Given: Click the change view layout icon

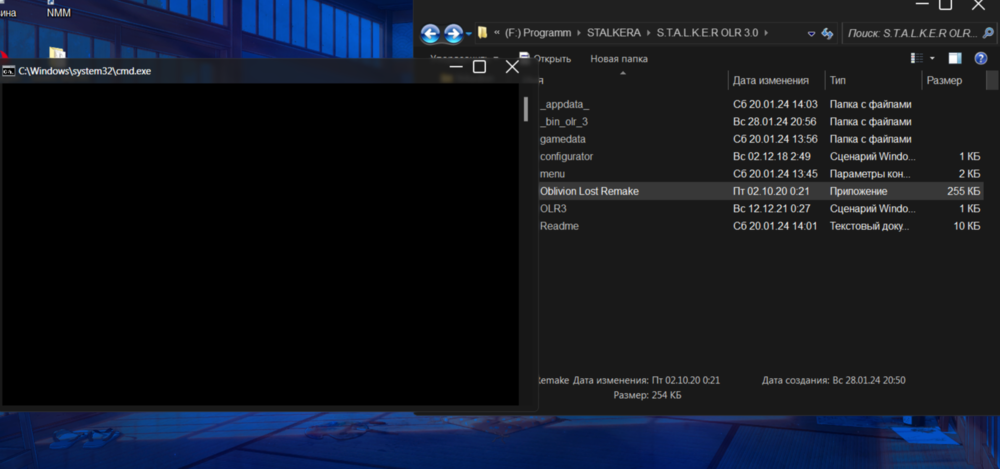Looking at the screenshot, I should point(916,59).
